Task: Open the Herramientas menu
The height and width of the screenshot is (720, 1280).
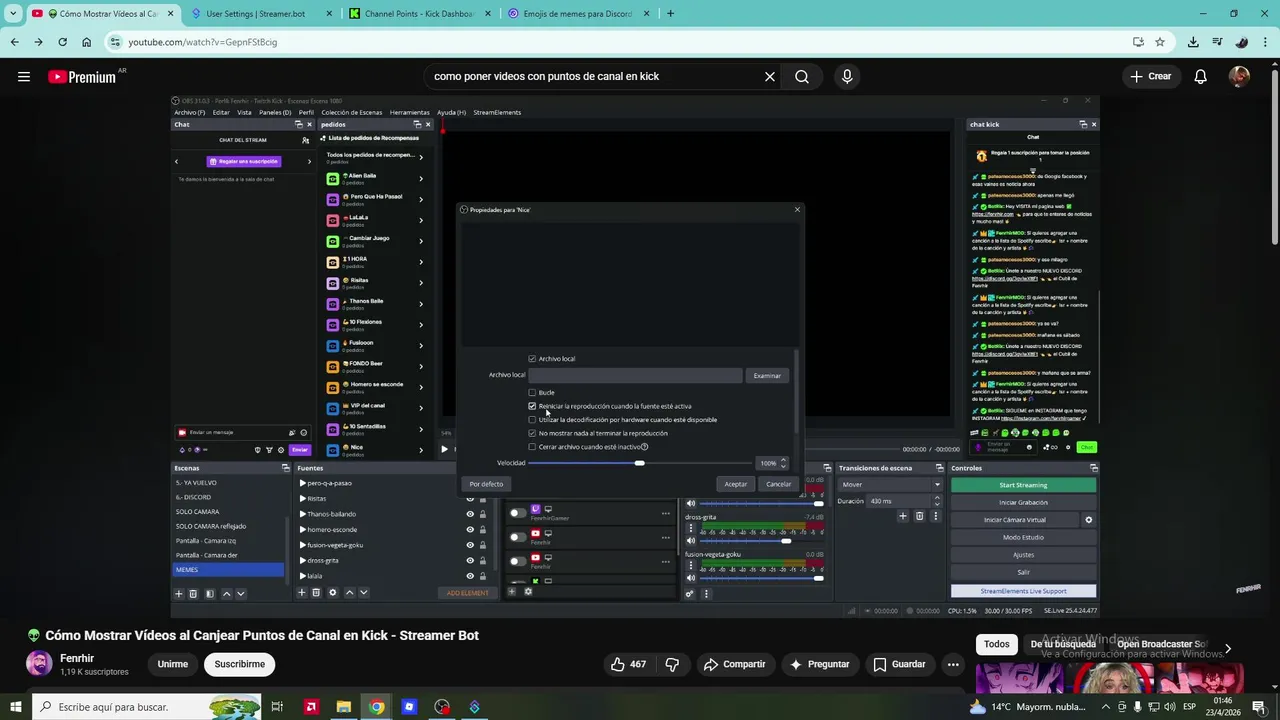Action: click(410, 112)
